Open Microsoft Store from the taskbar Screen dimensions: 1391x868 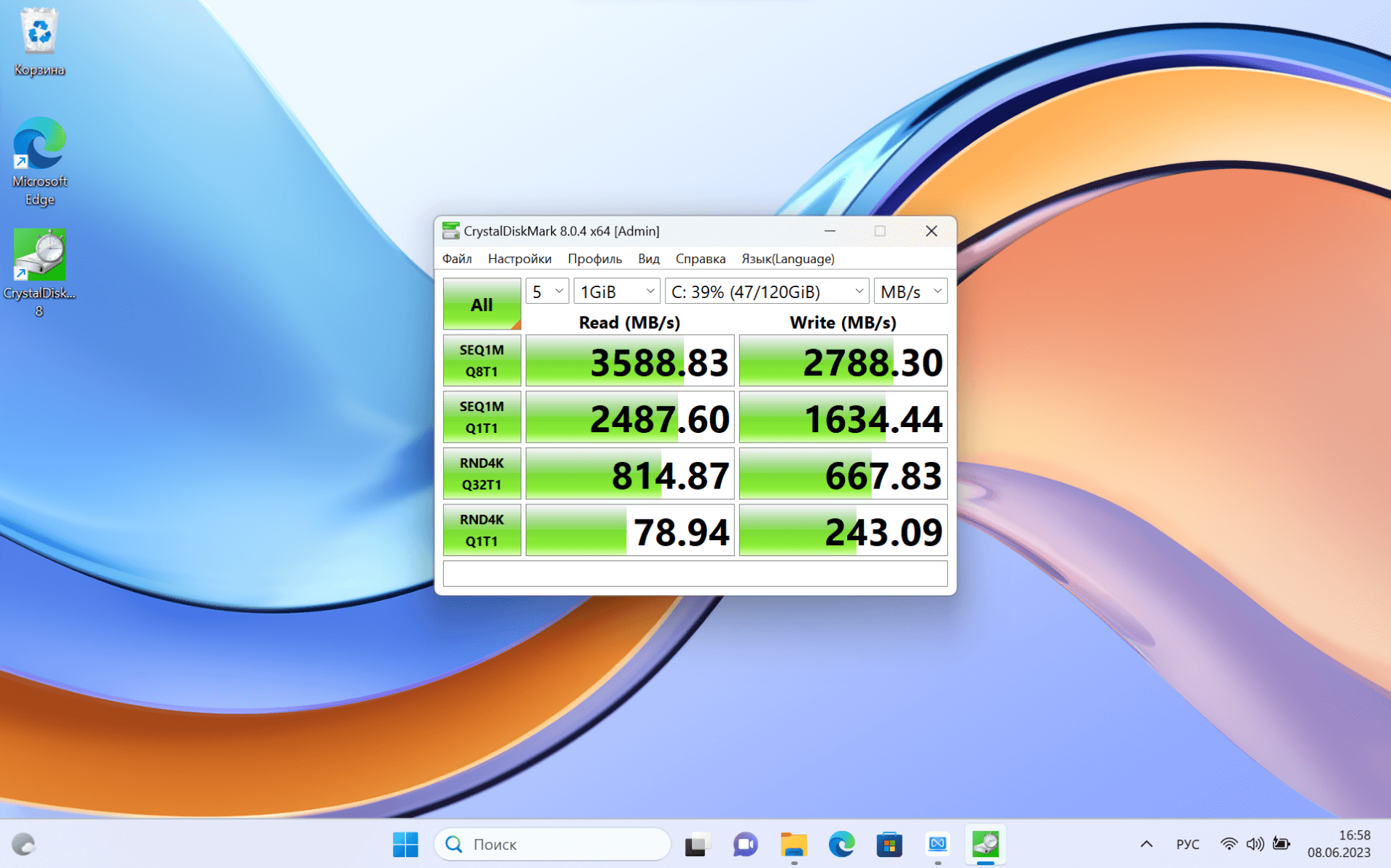click(x=889, y=844)
